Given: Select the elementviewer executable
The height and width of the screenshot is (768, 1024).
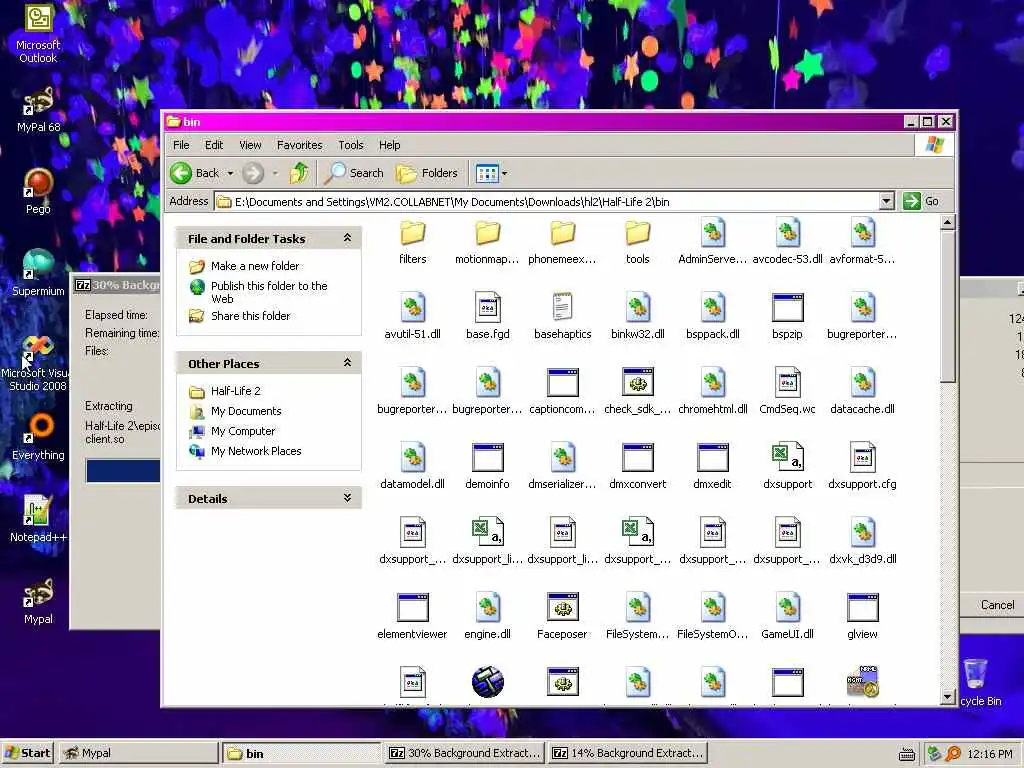Looking at the screenshot, I should 413,617.
